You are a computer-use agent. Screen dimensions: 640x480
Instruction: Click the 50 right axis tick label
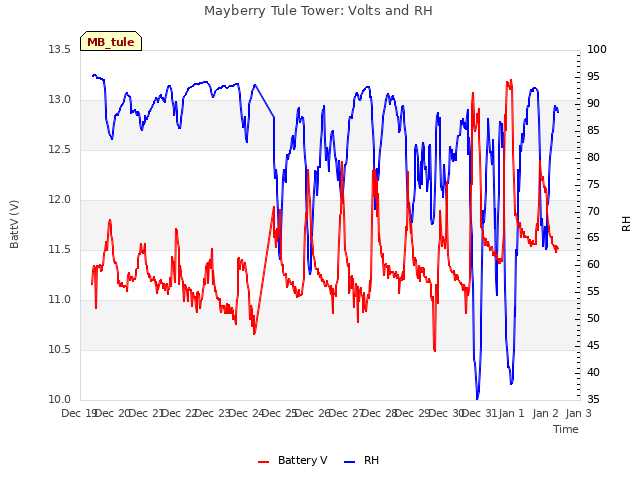coord(593,318)
